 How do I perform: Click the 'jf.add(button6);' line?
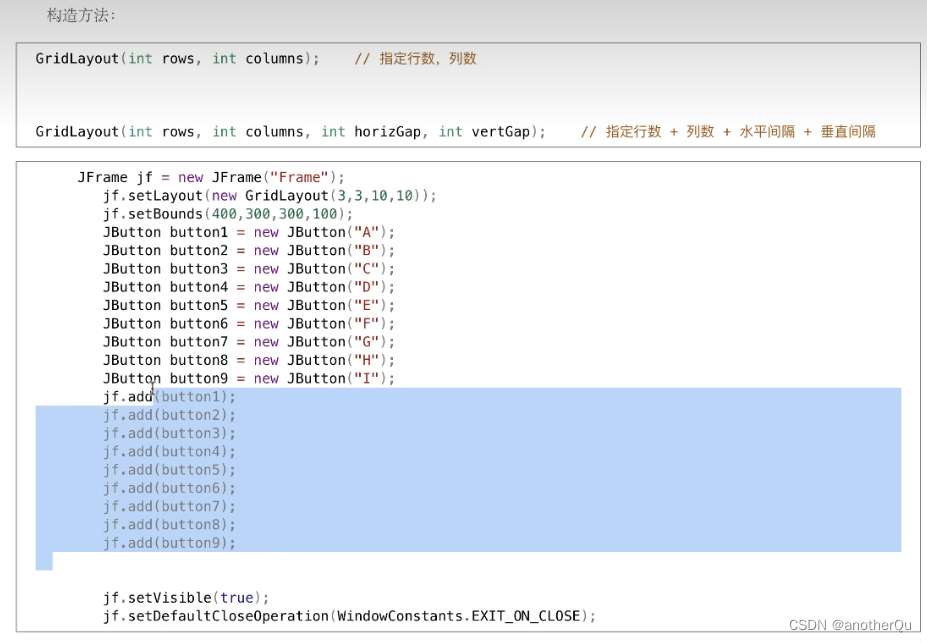tap(169, 488)
